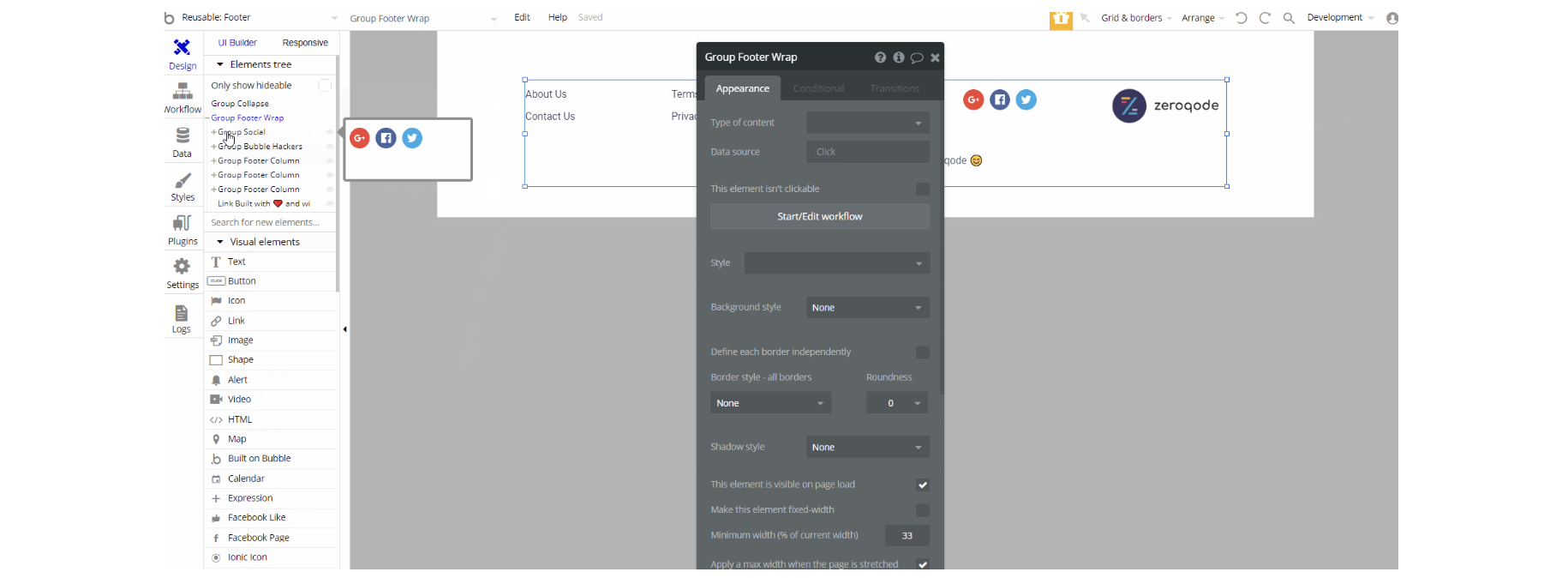Viewport: 1568px width, 578px height.
Task: Open the Border style dropdown
Action: click(x=770, y=403)
